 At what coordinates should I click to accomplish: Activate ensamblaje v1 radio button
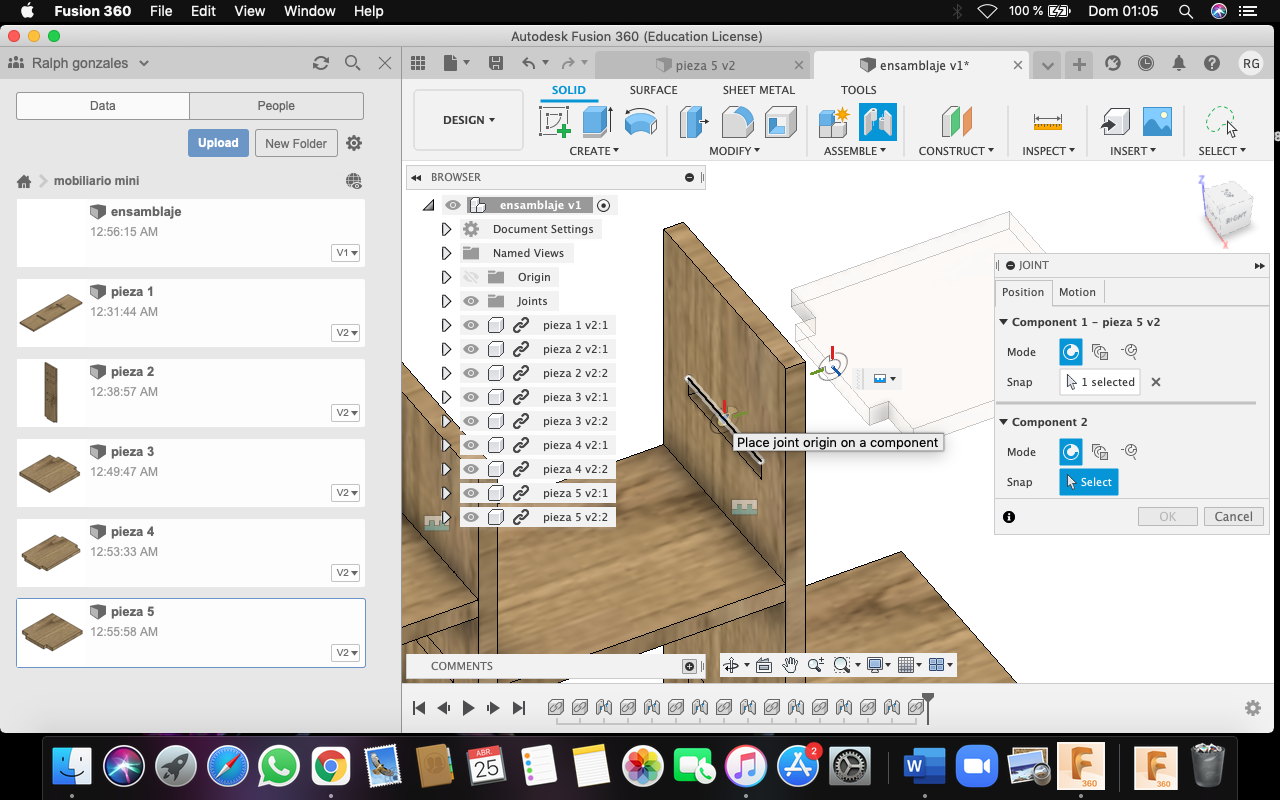click(603, 205)
